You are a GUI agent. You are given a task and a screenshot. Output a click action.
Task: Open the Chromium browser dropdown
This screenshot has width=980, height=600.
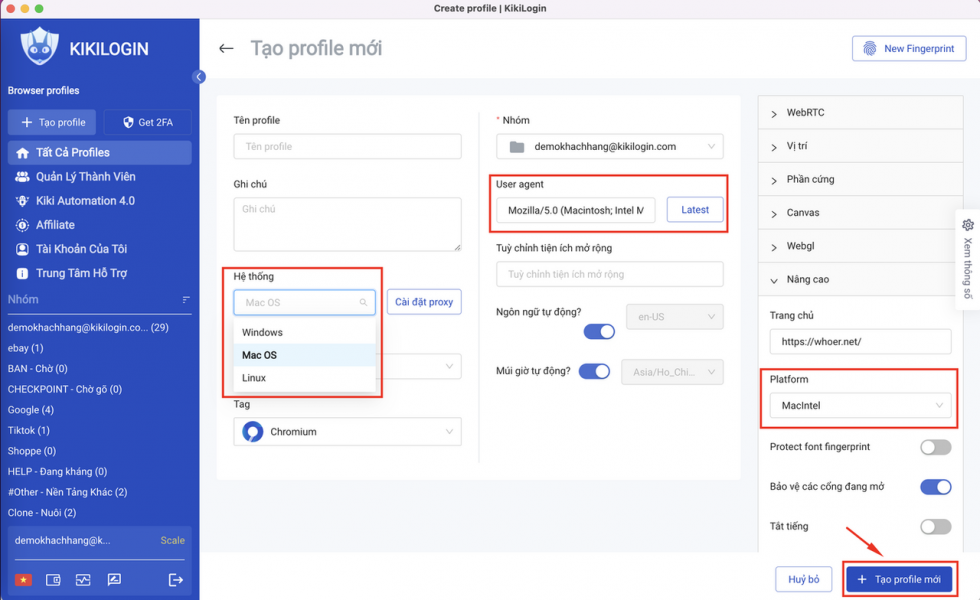(348, 432)
